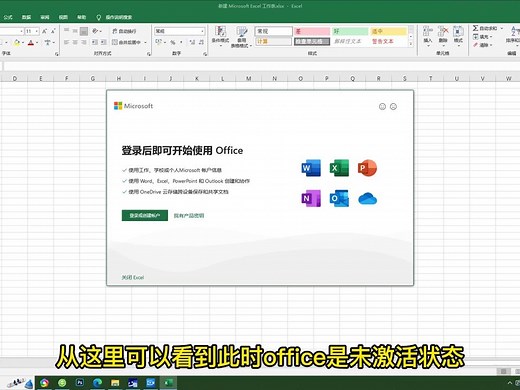
Task: Apply the Bad (差) pink cell style
Action: tap(312, 31)
